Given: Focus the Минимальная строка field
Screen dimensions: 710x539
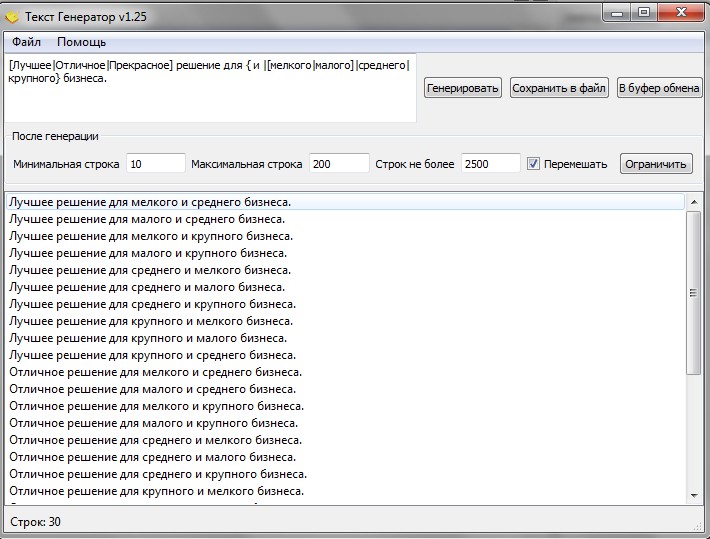Looking at the screenshot, I should (x=156, y=164).
